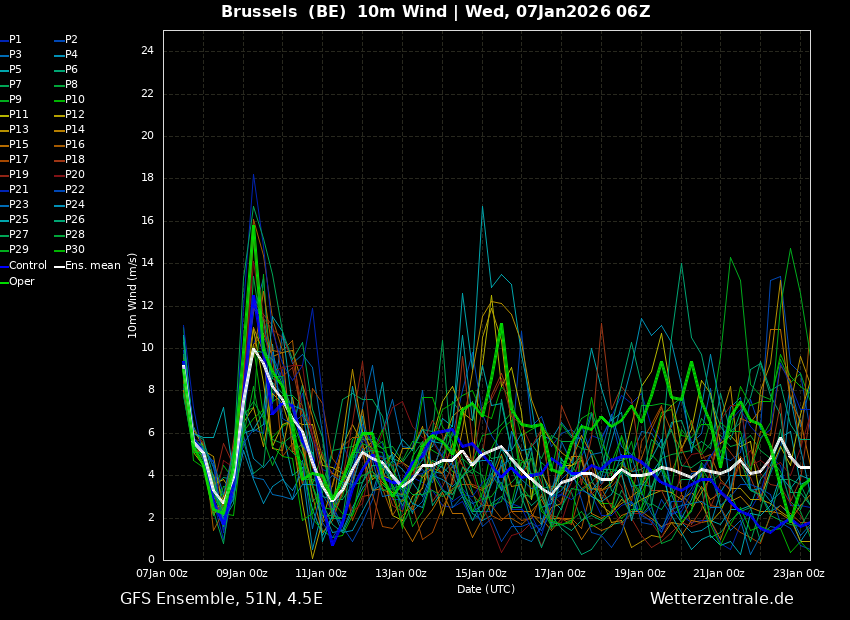Screen dimensions: 850x620
Task: Click the y-axis value 10
Action: 147,348
